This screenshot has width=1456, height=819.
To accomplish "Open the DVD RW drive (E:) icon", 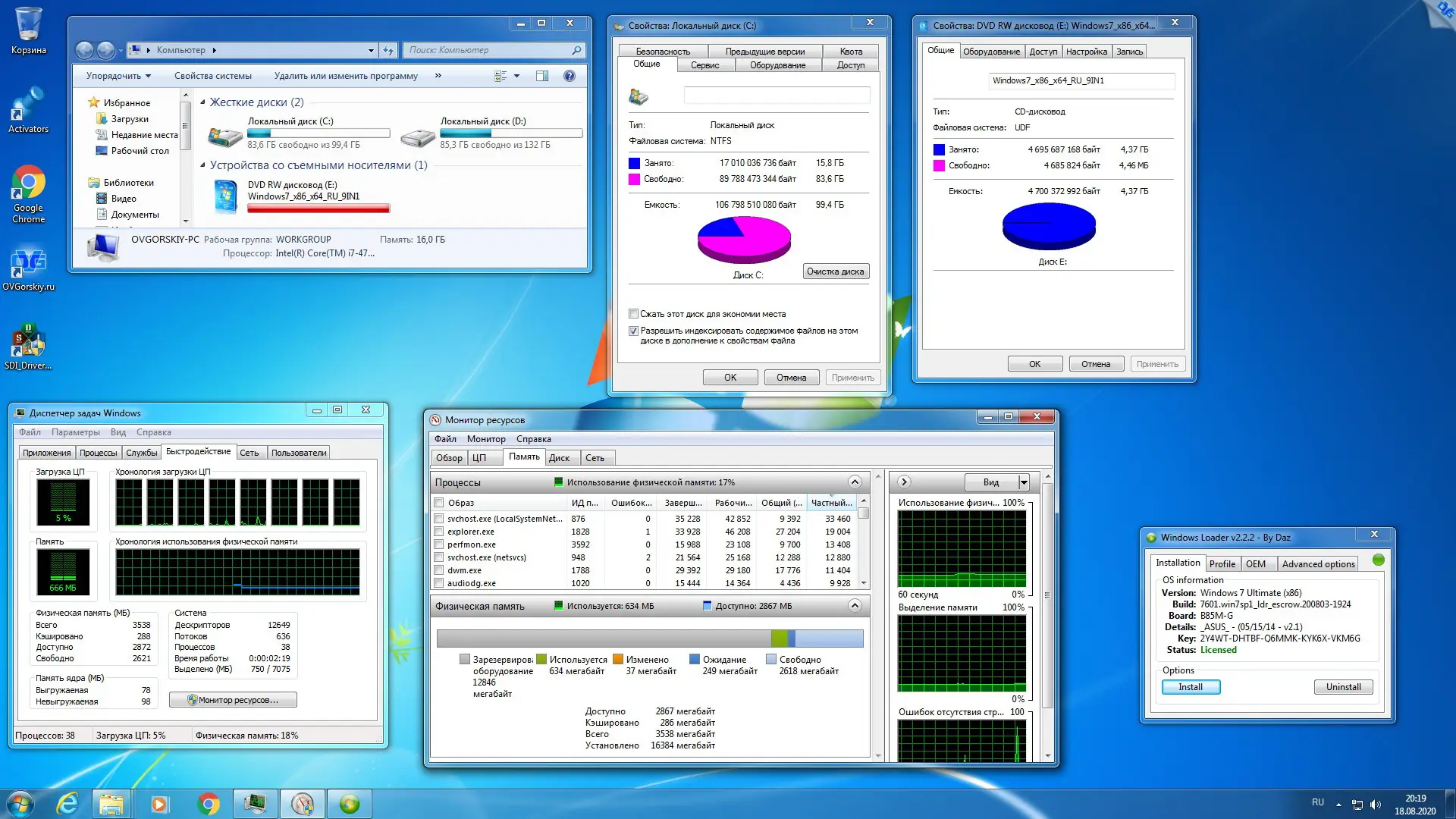I will (225, 195).
